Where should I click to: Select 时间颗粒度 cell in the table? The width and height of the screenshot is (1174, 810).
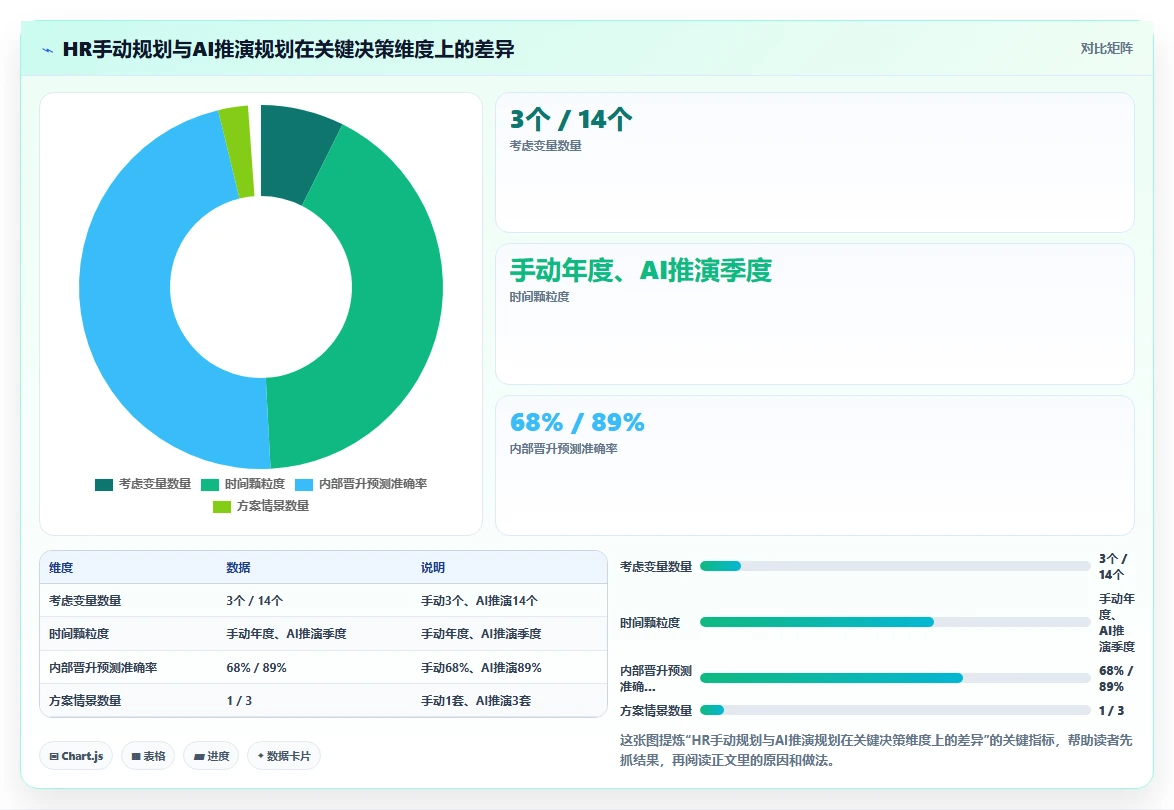(x=79, y=634)
